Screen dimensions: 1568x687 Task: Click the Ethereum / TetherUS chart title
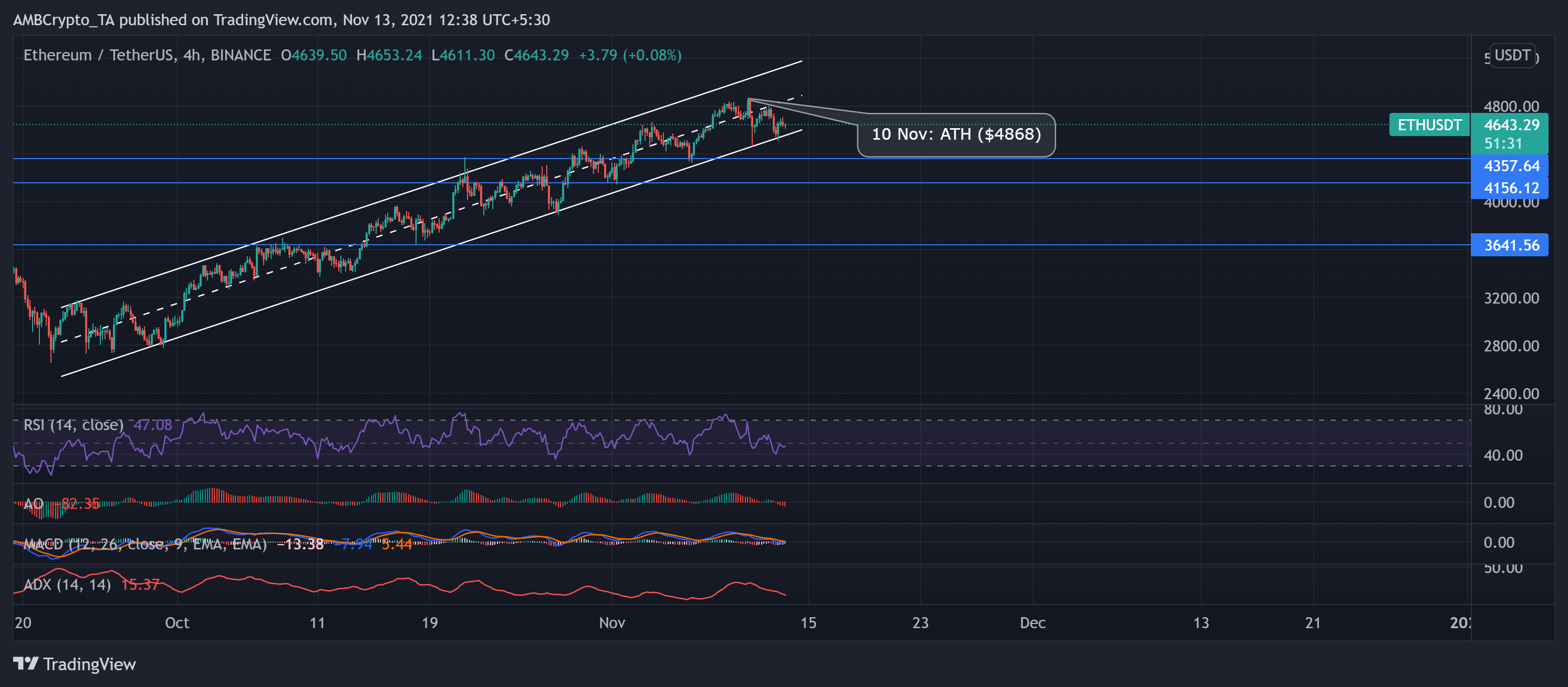pyautogui.click(x=147, y=55)
